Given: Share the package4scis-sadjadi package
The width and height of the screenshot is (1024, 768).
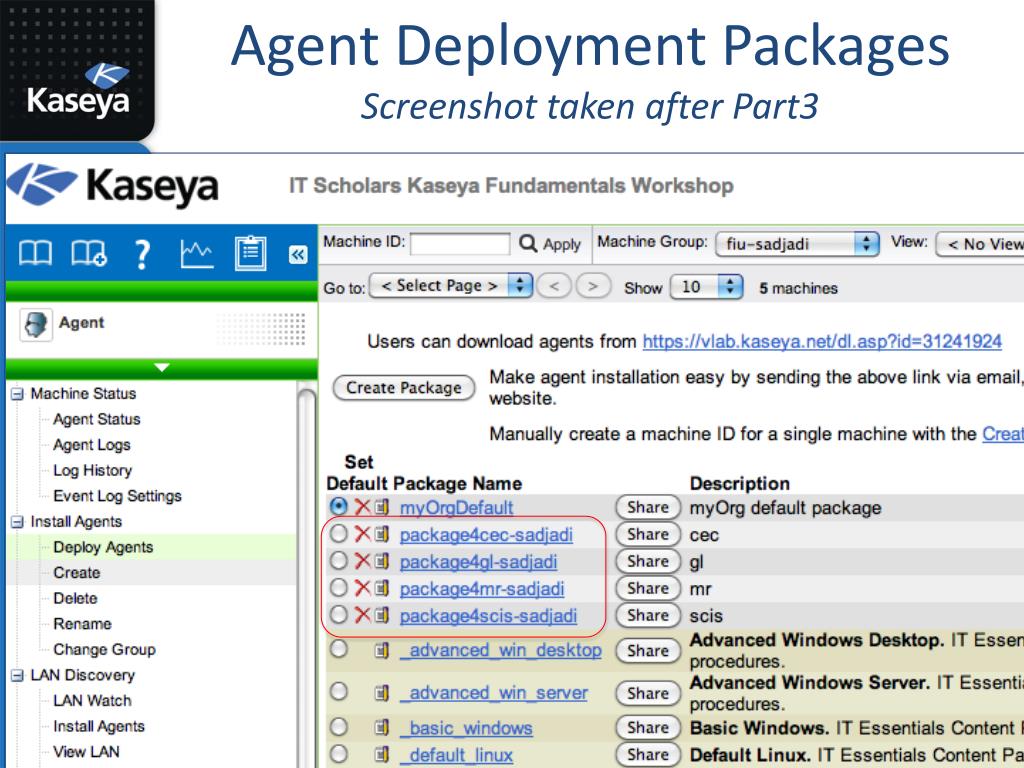Looking at the screenshot, I should pos(648,615).
